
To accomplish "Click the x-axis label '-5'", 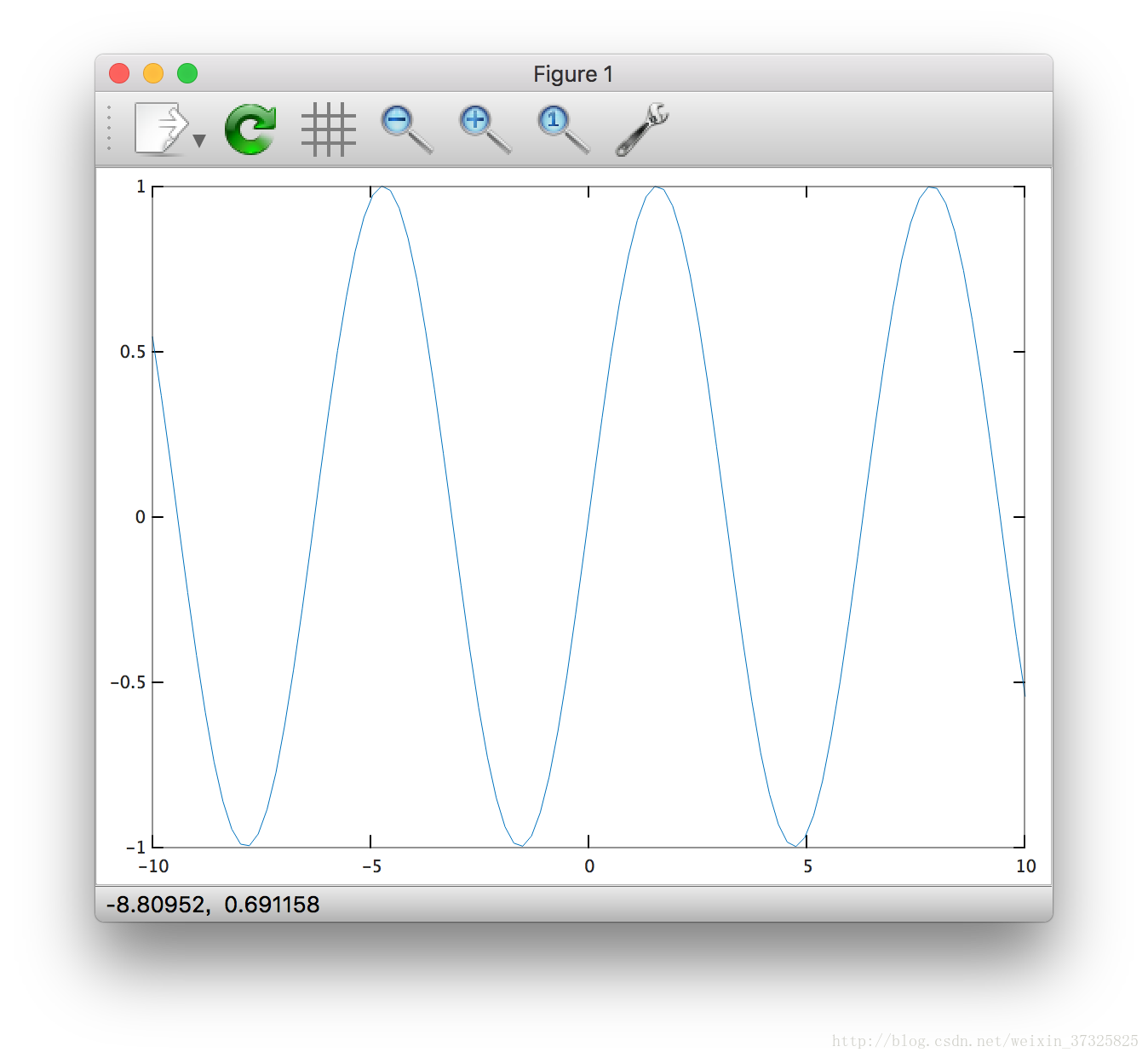I will click(x=371, y=866).
